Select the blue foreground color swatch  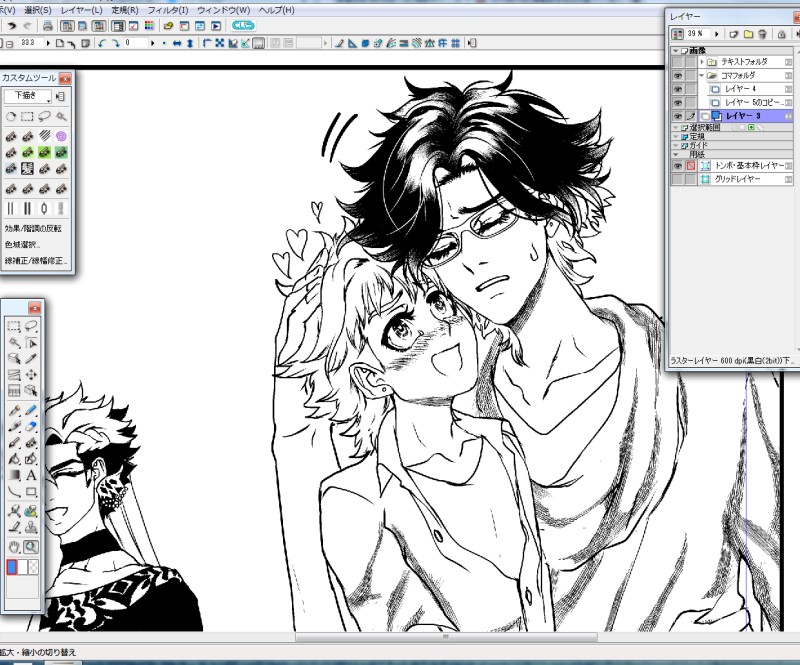(11, 568)
